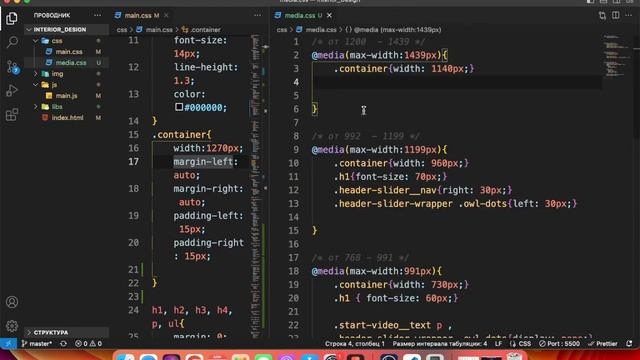Place cursor on empty line 4 of media.css
The height and width of the screenshot is (360, 640).
click(x=456, y=82)
